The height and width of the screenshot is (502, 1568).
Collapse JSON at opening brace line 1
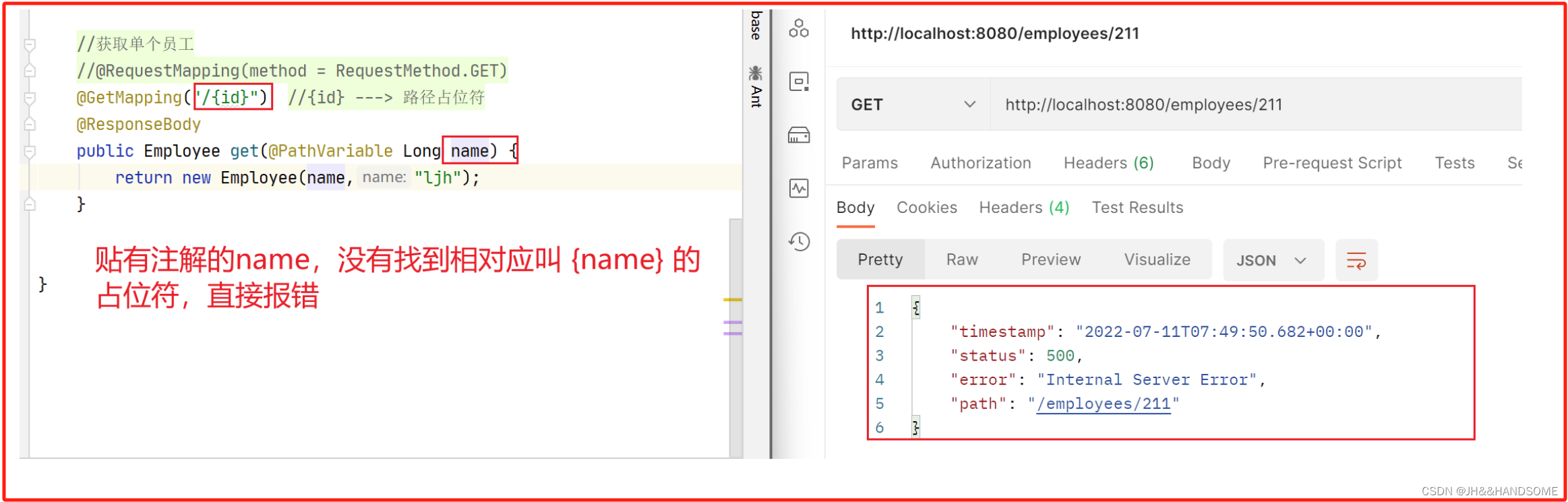pos(915,308)
